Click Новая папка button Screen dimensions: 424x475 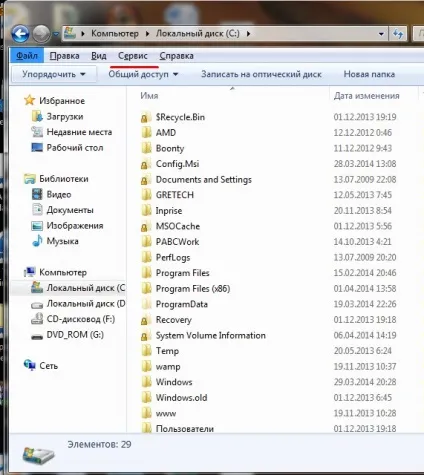(369, 74)
